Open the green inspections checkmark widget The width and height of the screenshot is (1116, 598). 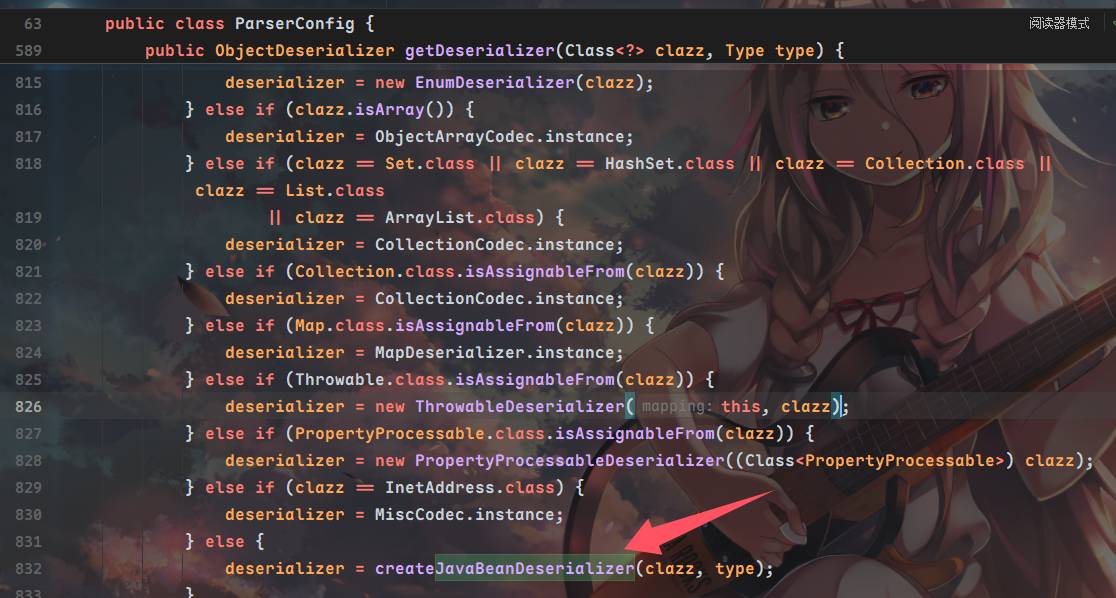[1112, 23]
